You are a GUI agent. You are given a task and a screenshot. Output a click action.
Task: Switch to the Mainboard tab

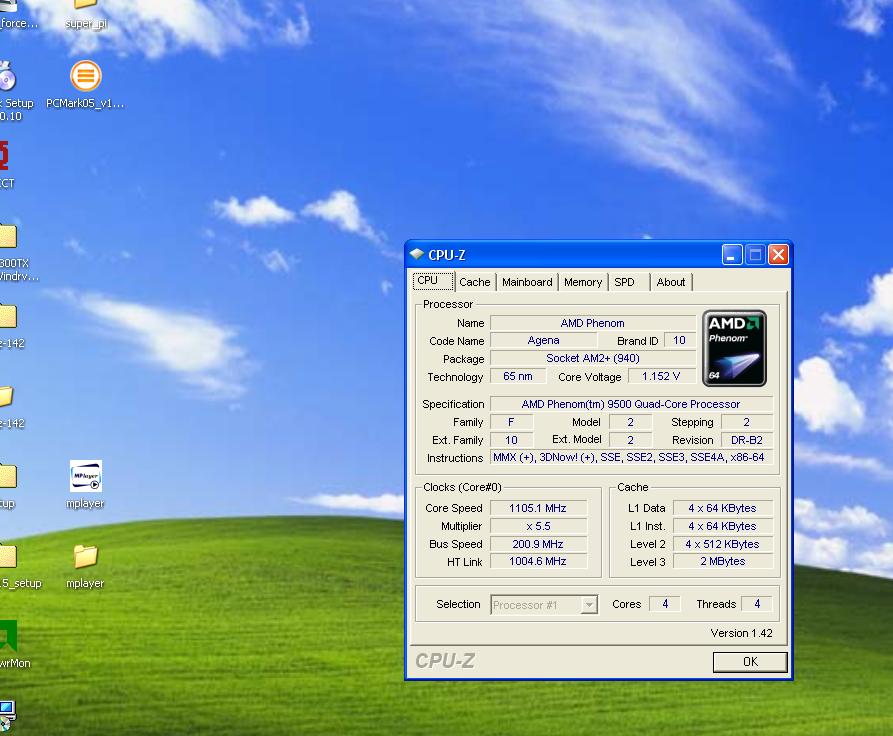coord(527,282)
